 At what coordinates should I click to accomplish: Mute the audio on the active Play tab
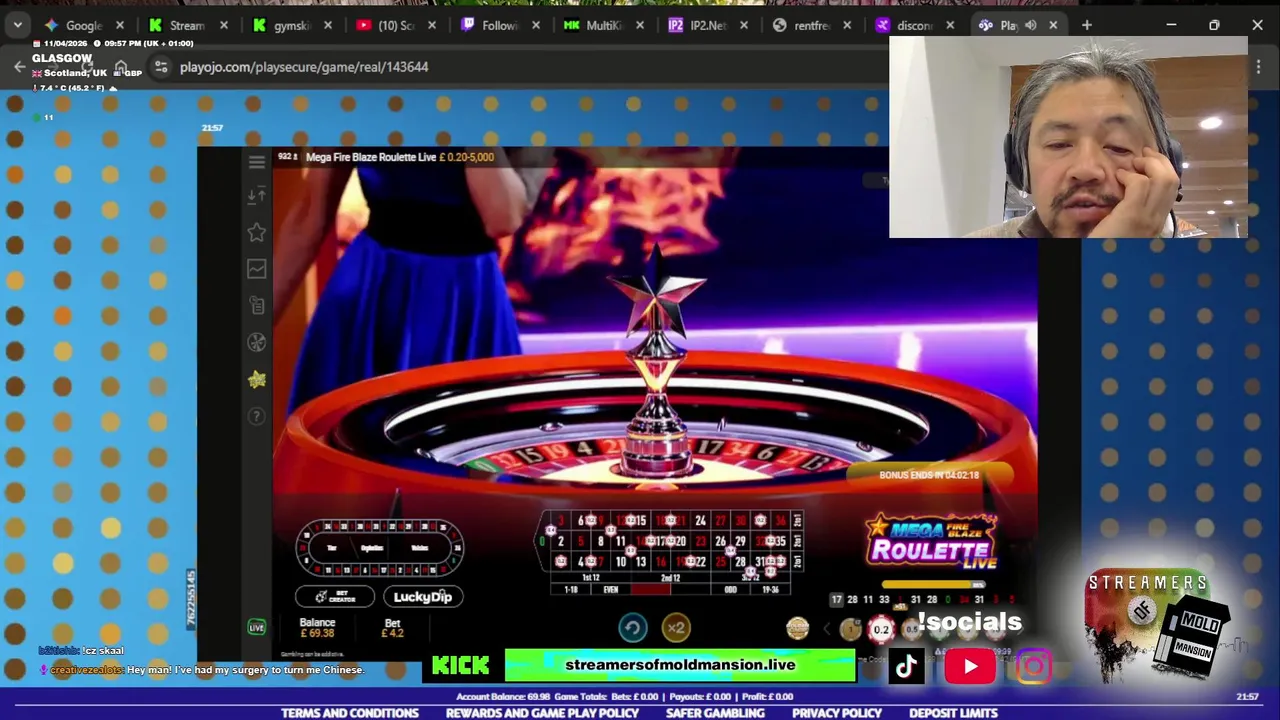[1031, 25]
